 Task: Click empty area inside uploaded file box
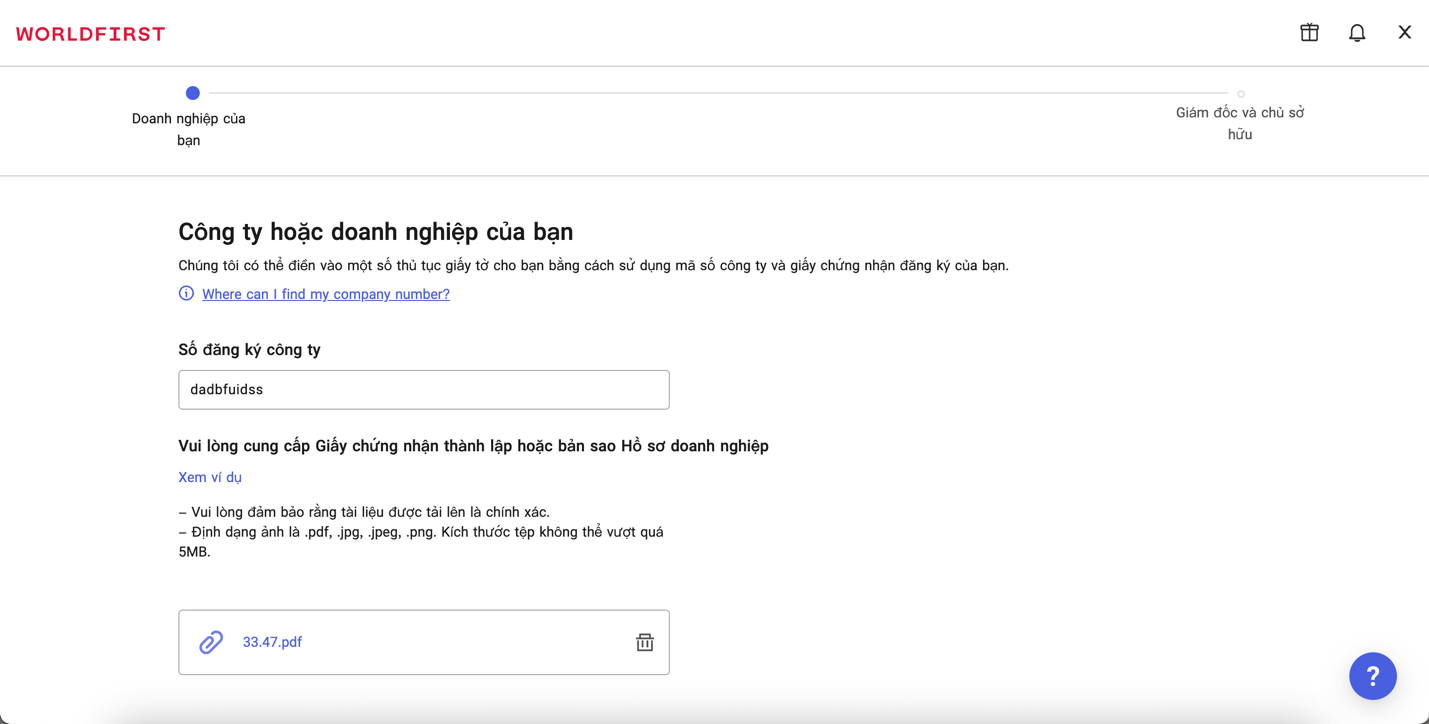coord(460,642)
